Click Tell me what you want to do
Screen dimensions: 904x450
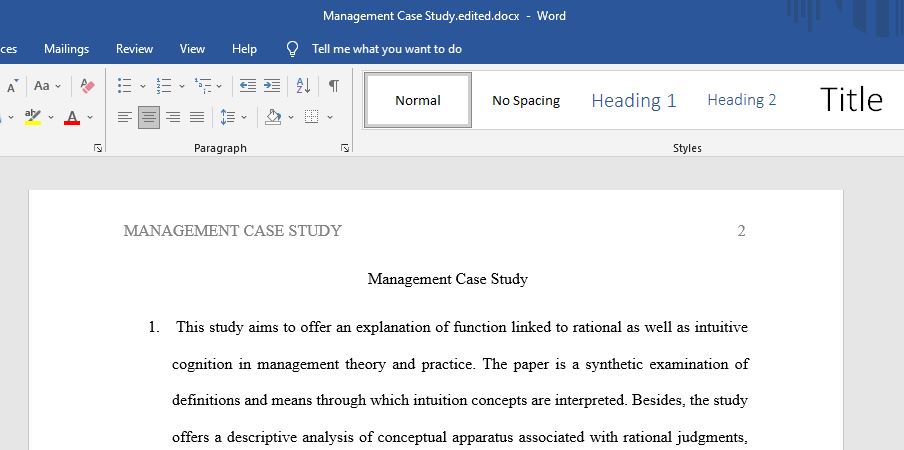(x=387, y=49)
